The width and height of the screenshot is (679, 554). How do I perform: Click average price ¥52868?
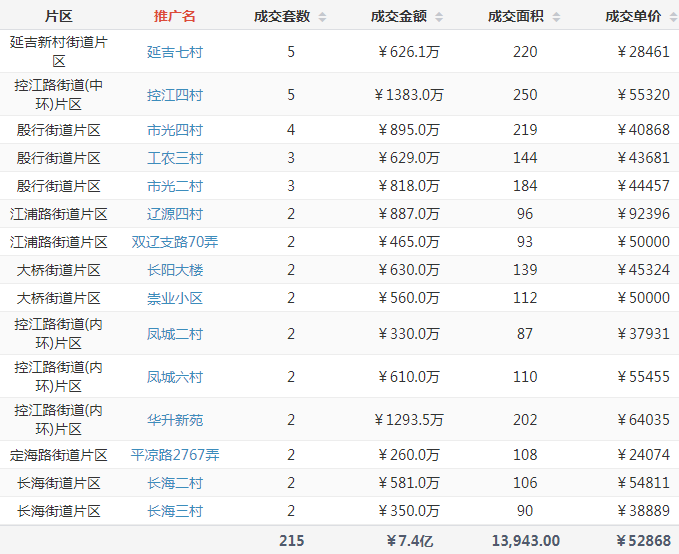pos(643,541)
